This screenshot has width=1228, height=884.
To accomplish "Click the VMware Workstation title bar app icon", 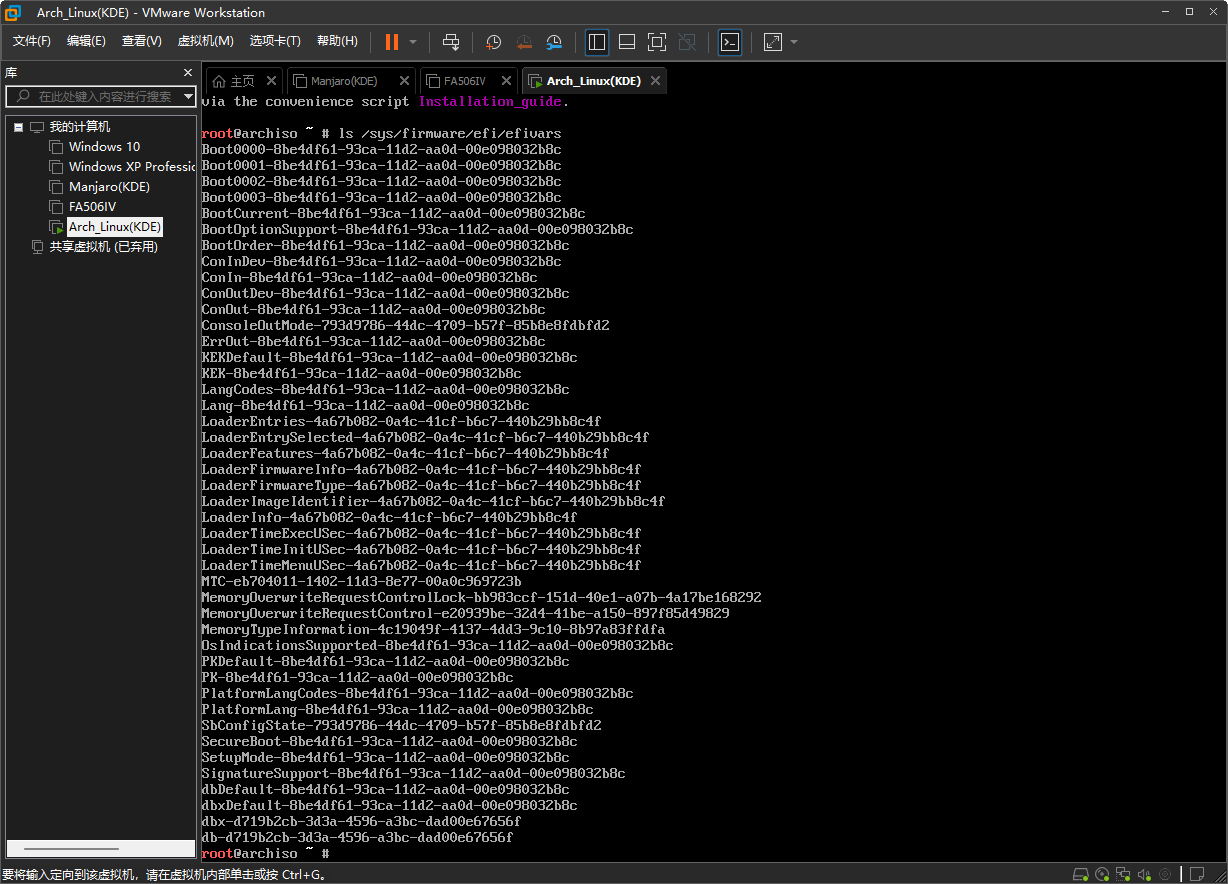I will pyautogui.click(x=14, y=12).
